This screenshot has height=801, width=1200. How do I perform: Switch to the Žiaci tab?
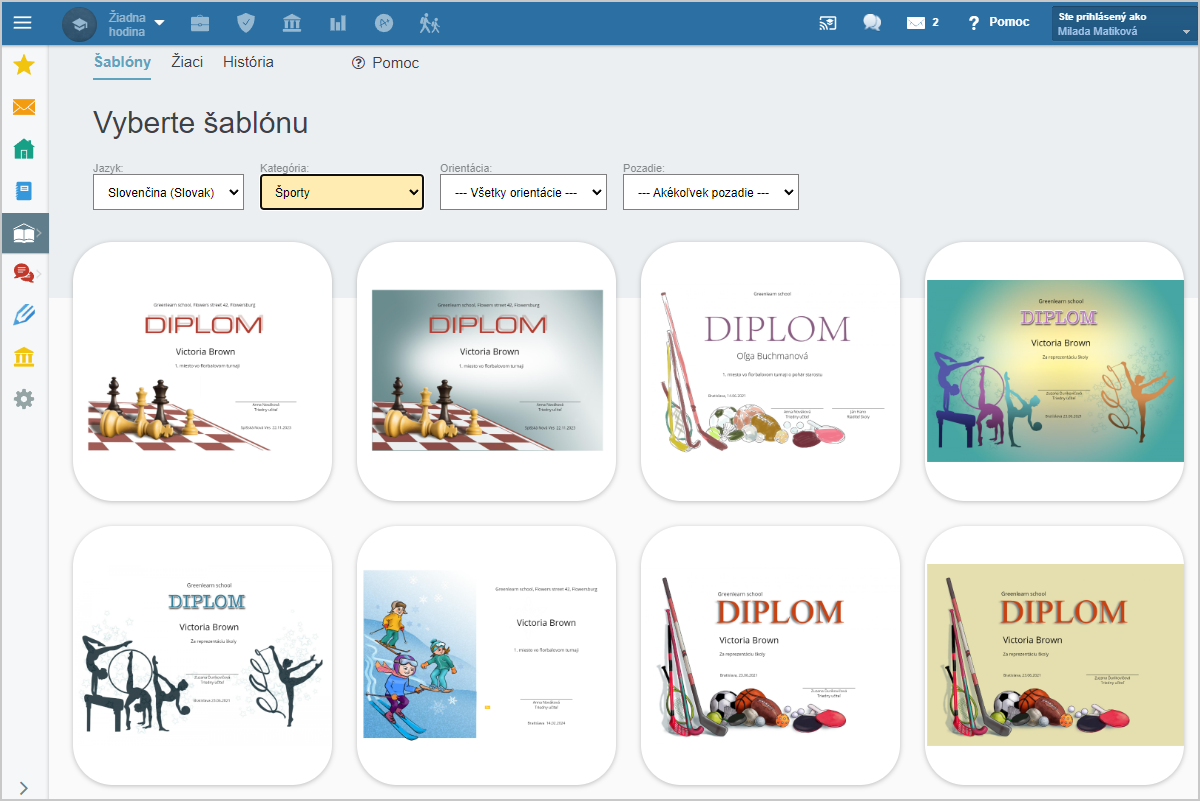click(x=187, y=62)
